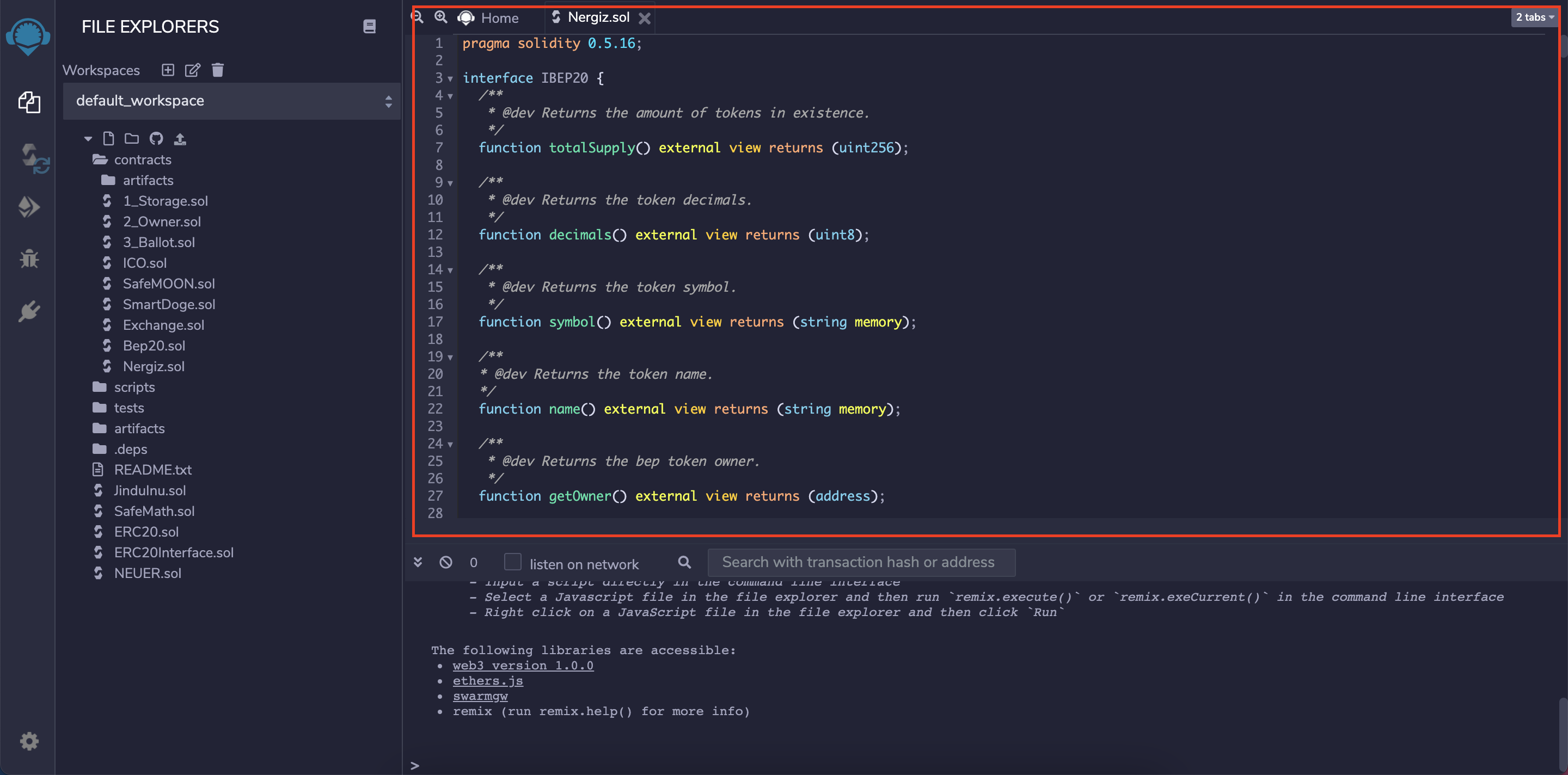The image size is (1568, 775).
Task: Fold comment block at line 4
Action: coord(450,96)
